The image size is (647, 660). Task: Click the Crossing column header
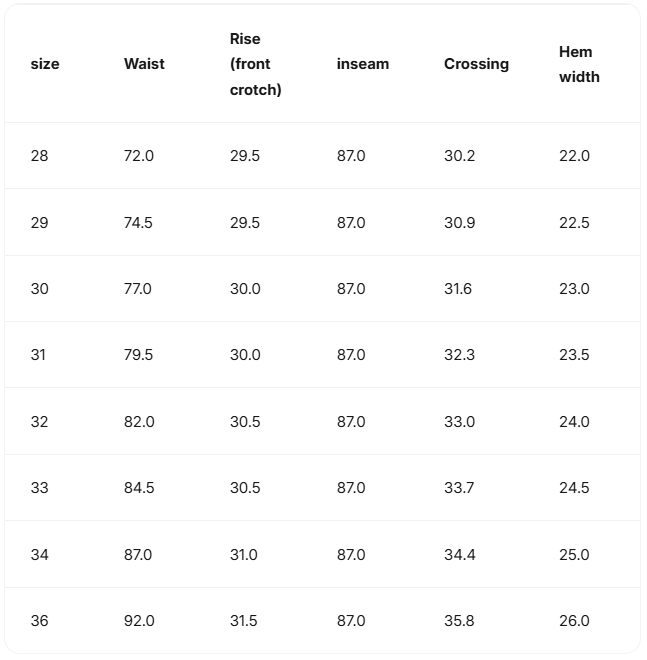pyautogui.click(x=476, y=64)
